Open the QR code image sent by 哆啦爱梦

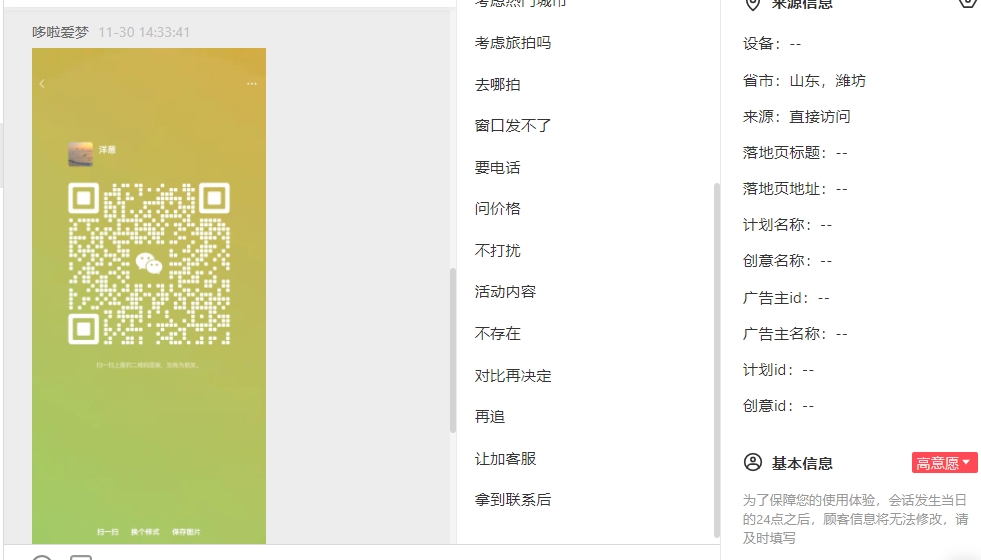click(149, 295)
